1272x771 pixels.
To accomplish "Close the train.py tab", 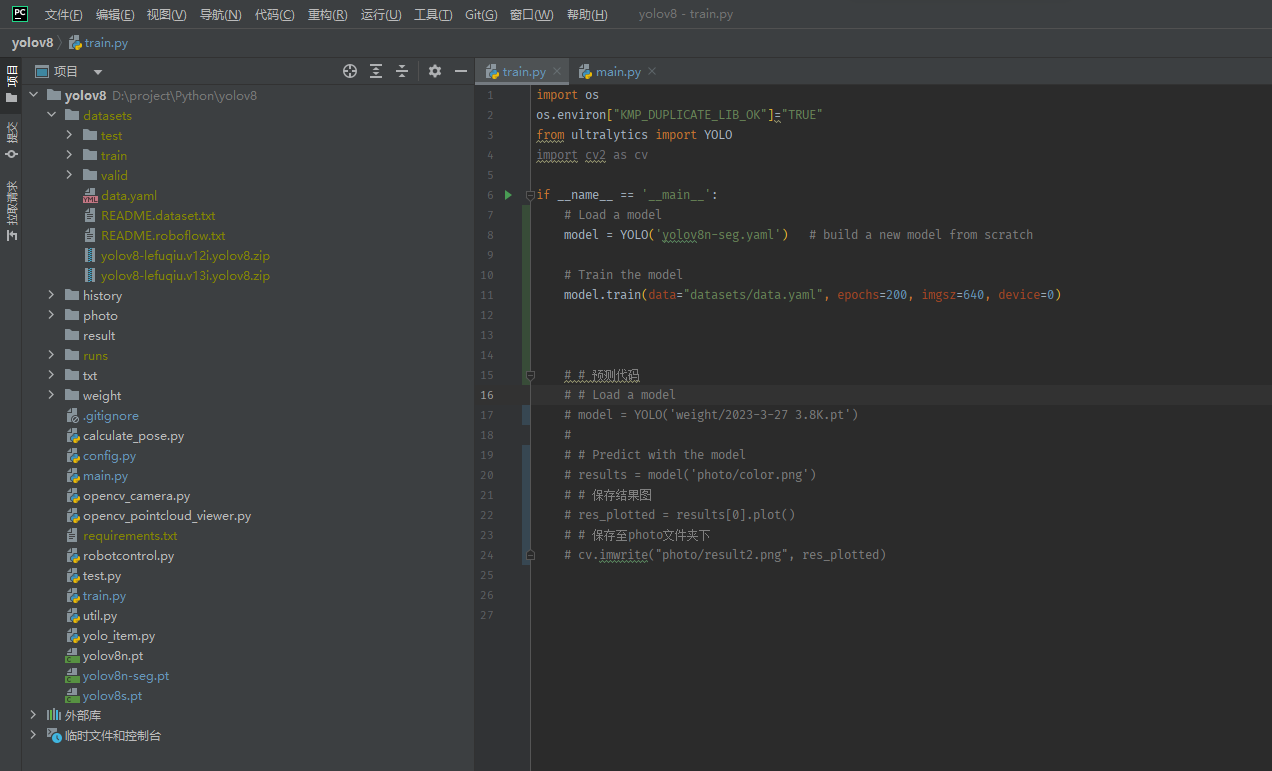I will [557, 71].
